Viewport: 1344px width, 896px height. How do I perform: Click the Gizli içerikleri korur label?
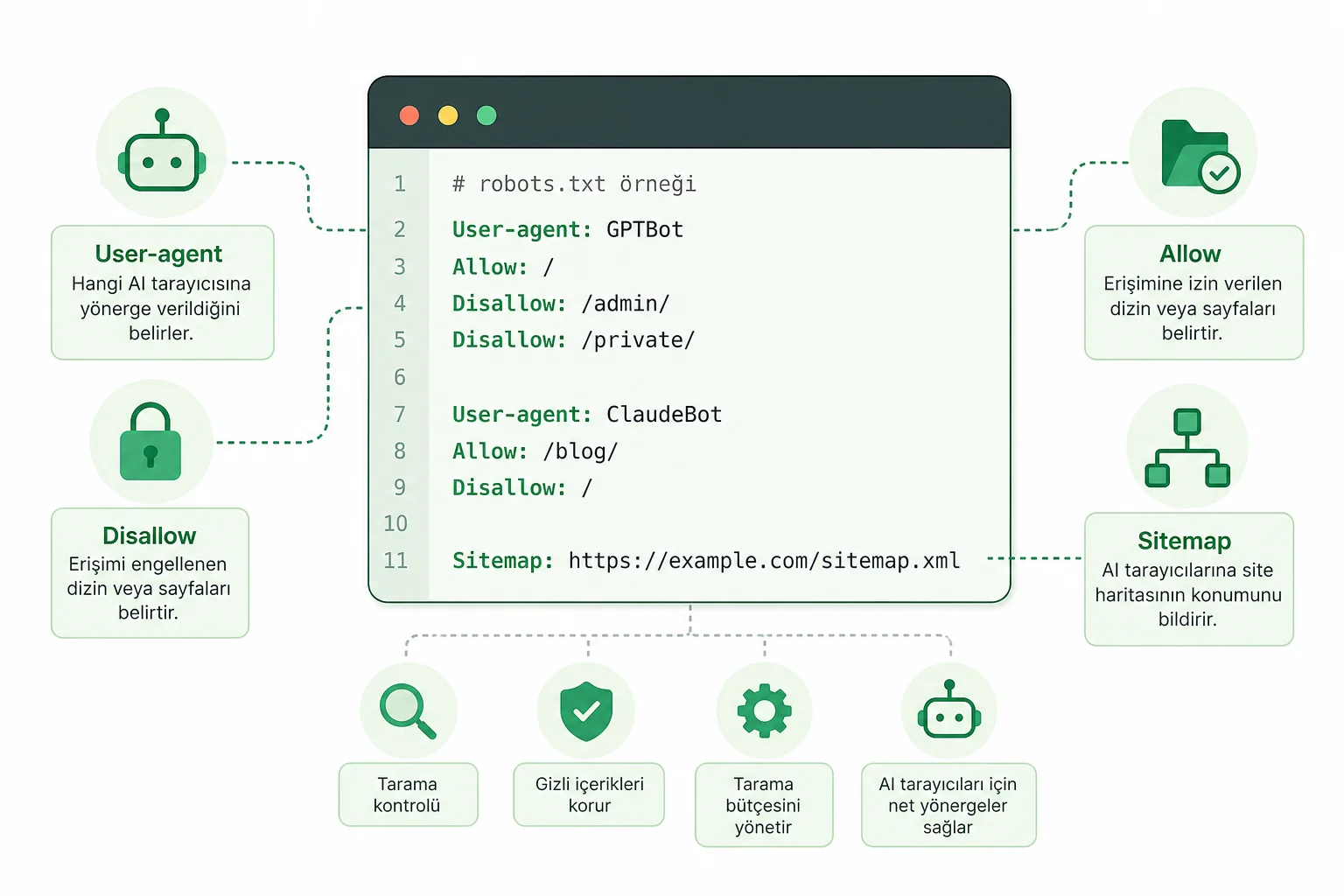point(589,794)
